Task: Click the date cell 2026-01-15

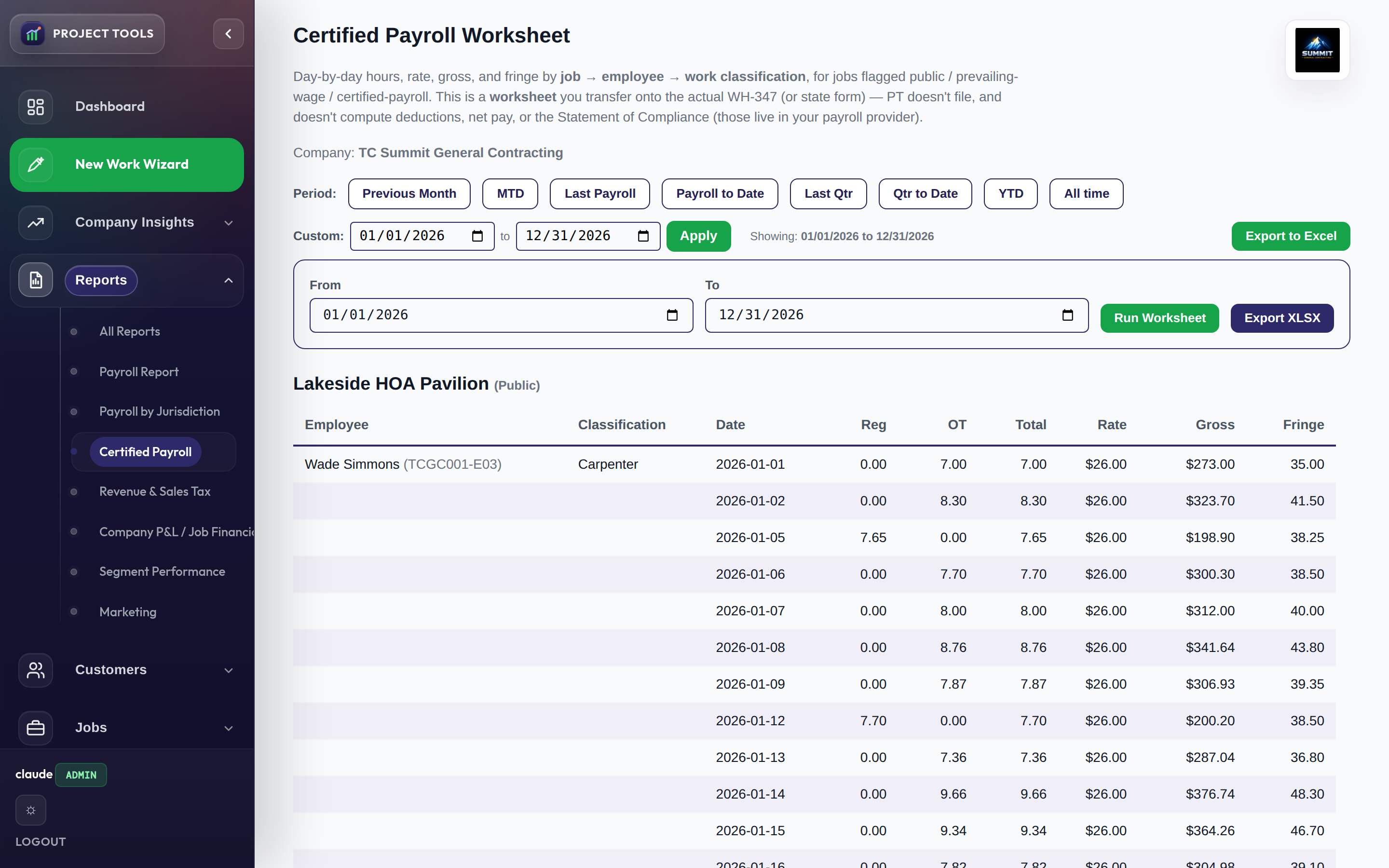Action: pos(750,831)
